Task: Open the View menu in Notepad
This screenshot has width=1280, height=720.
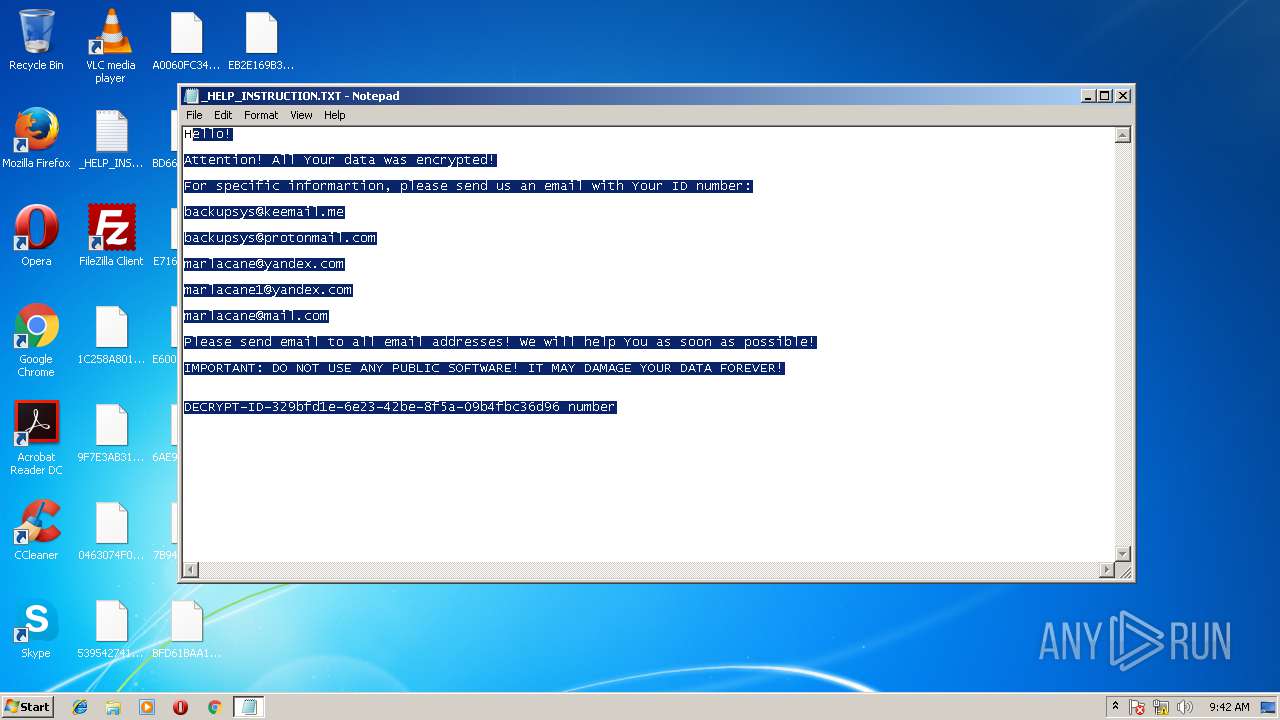Action: [301, 115]
